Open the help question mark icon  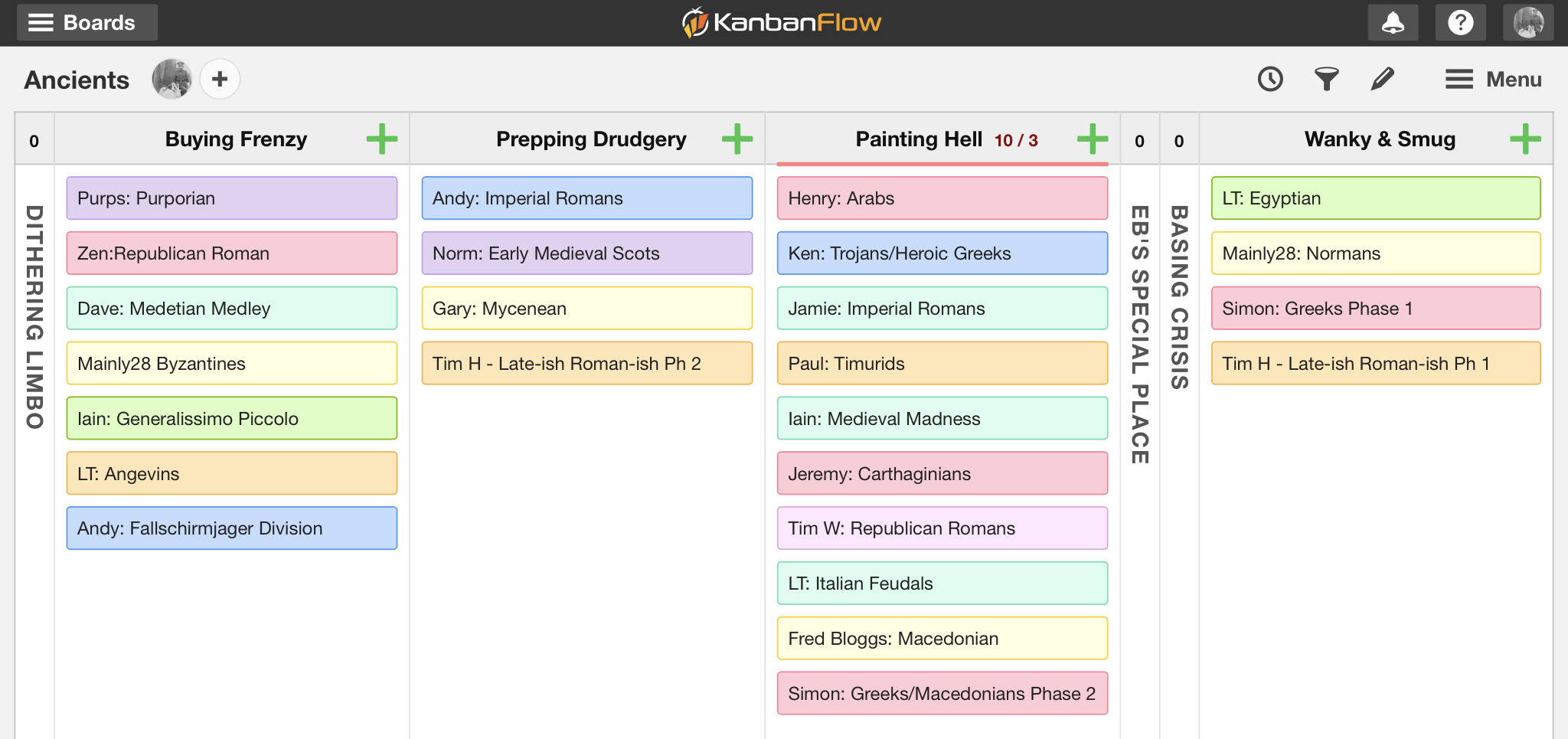point(1460,22)
